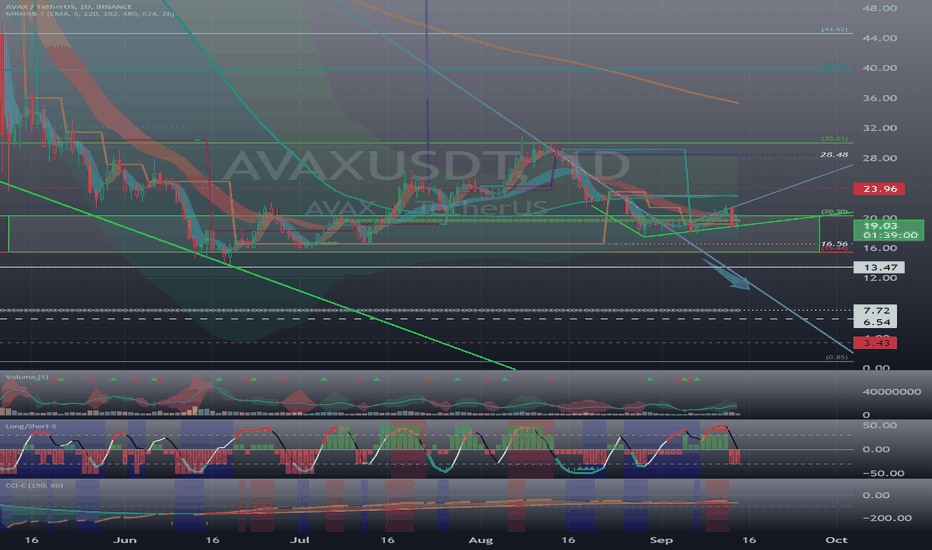The width and height of the screenshot is (932, 550).
Task: Click the red 3.43 price label
Action: coord(876,342)
